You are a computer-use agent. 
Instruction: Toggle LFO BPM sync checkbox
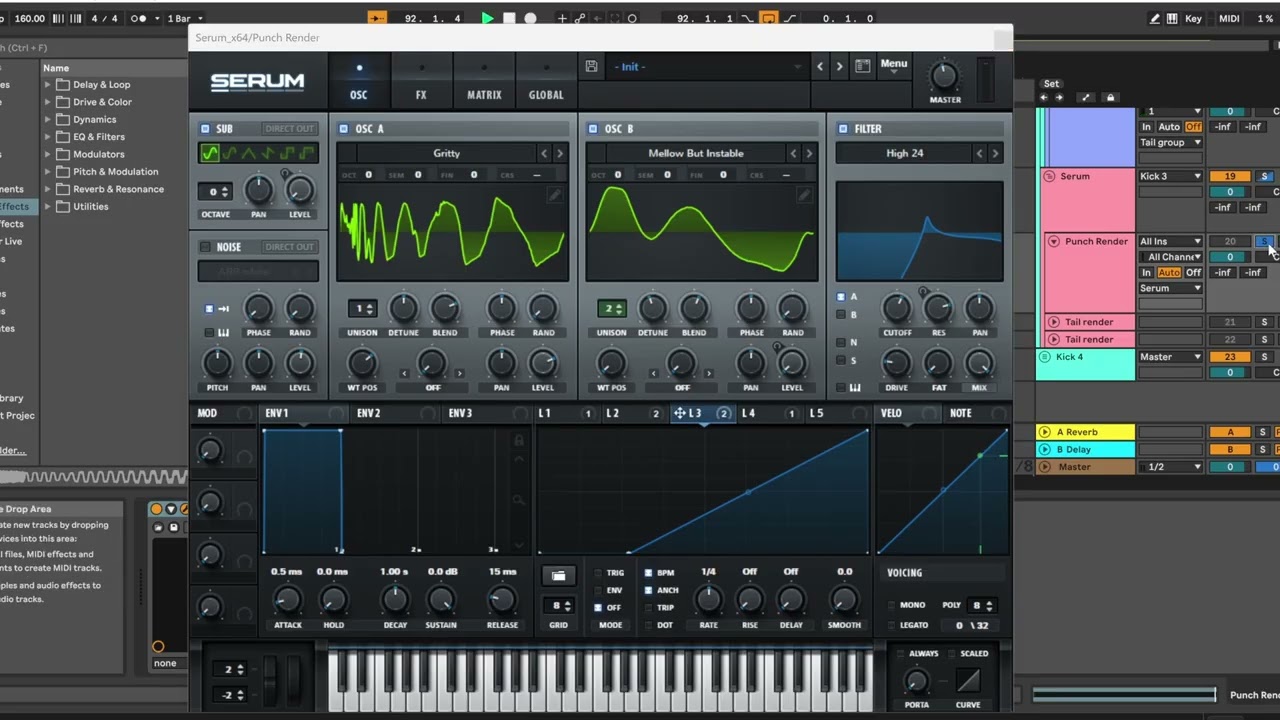648,573
